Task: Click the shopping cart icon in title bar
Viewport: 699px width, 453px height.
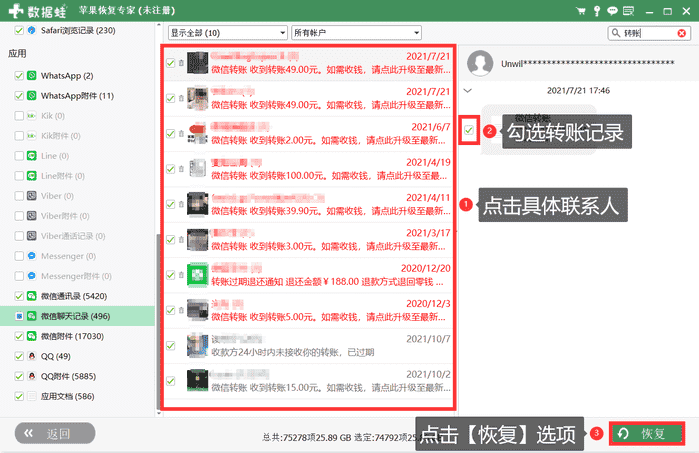Action: click(580, 11)
